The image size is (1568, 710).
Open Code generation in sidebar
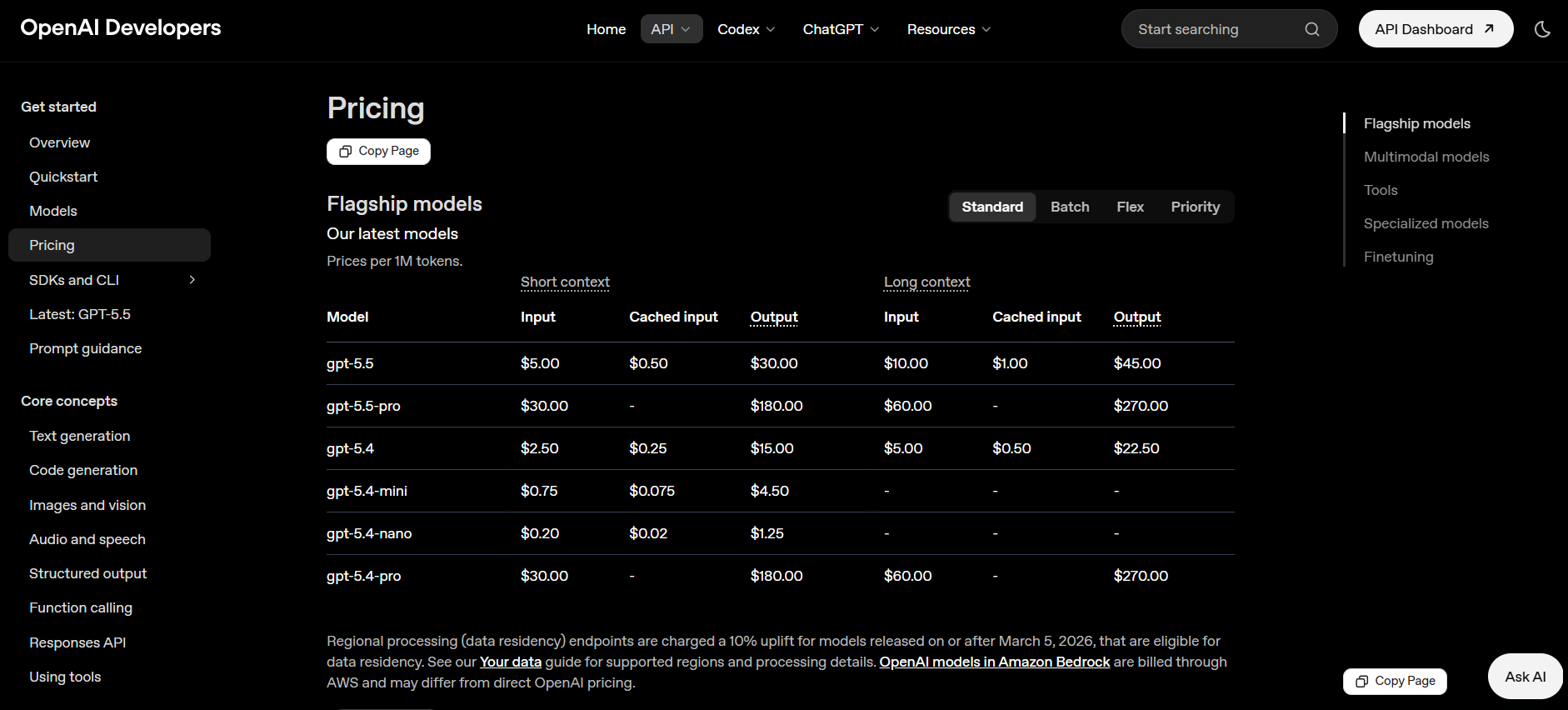pyautogui.click(x=83, y=470)
